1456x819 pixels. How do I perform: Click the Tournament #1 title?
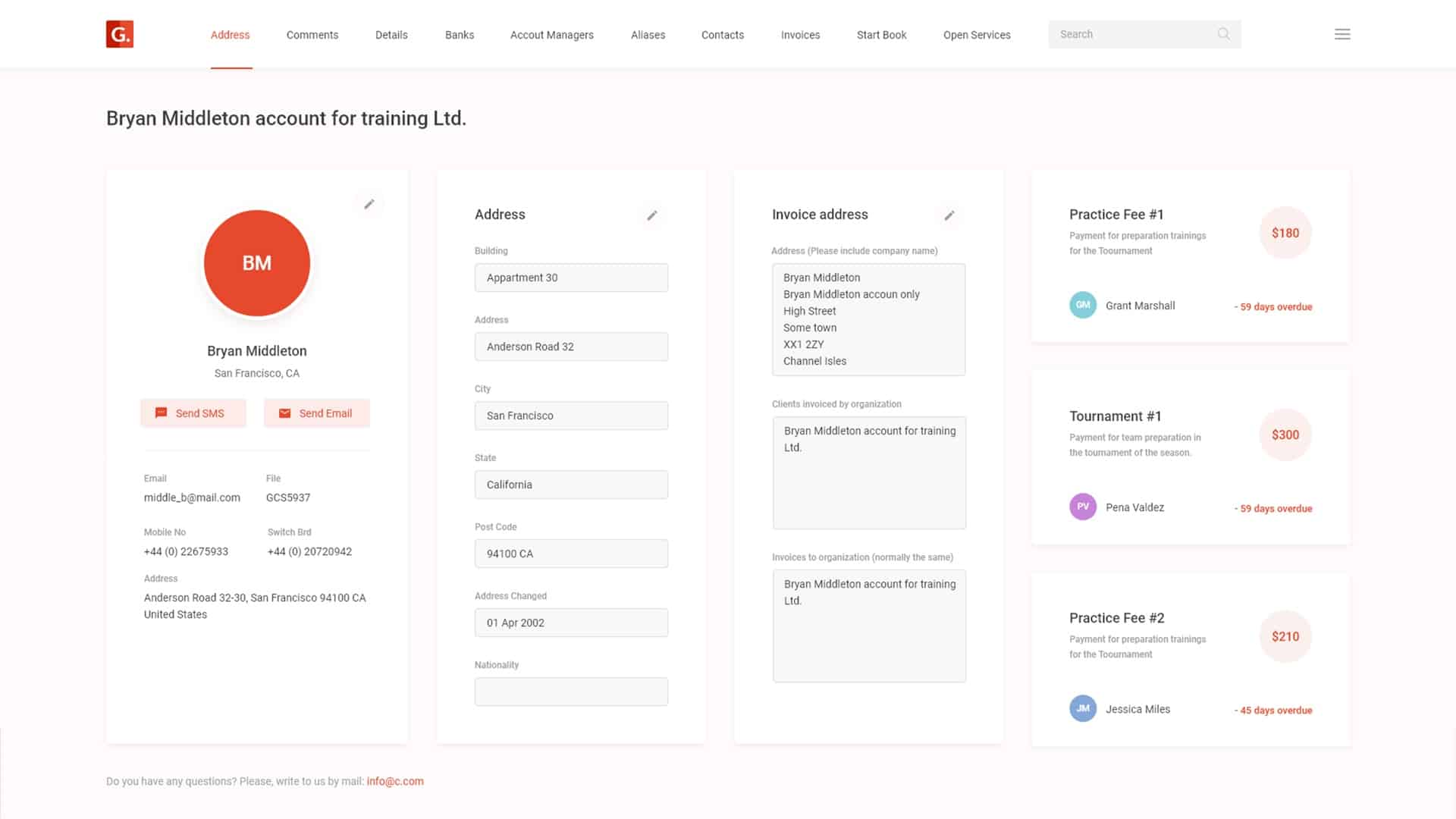[x=1115, y=416]
